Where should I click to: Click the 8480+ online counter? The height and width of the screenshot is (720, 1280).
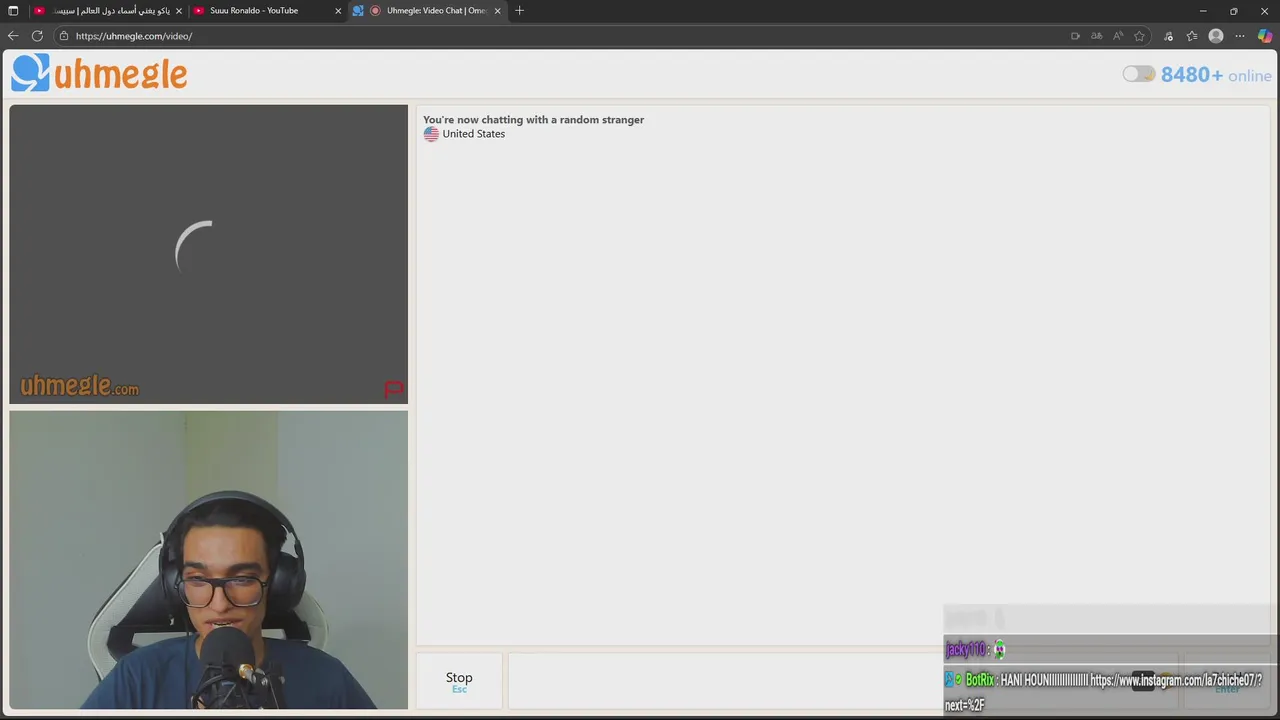pyautogui.click(x=1216, y=75)
